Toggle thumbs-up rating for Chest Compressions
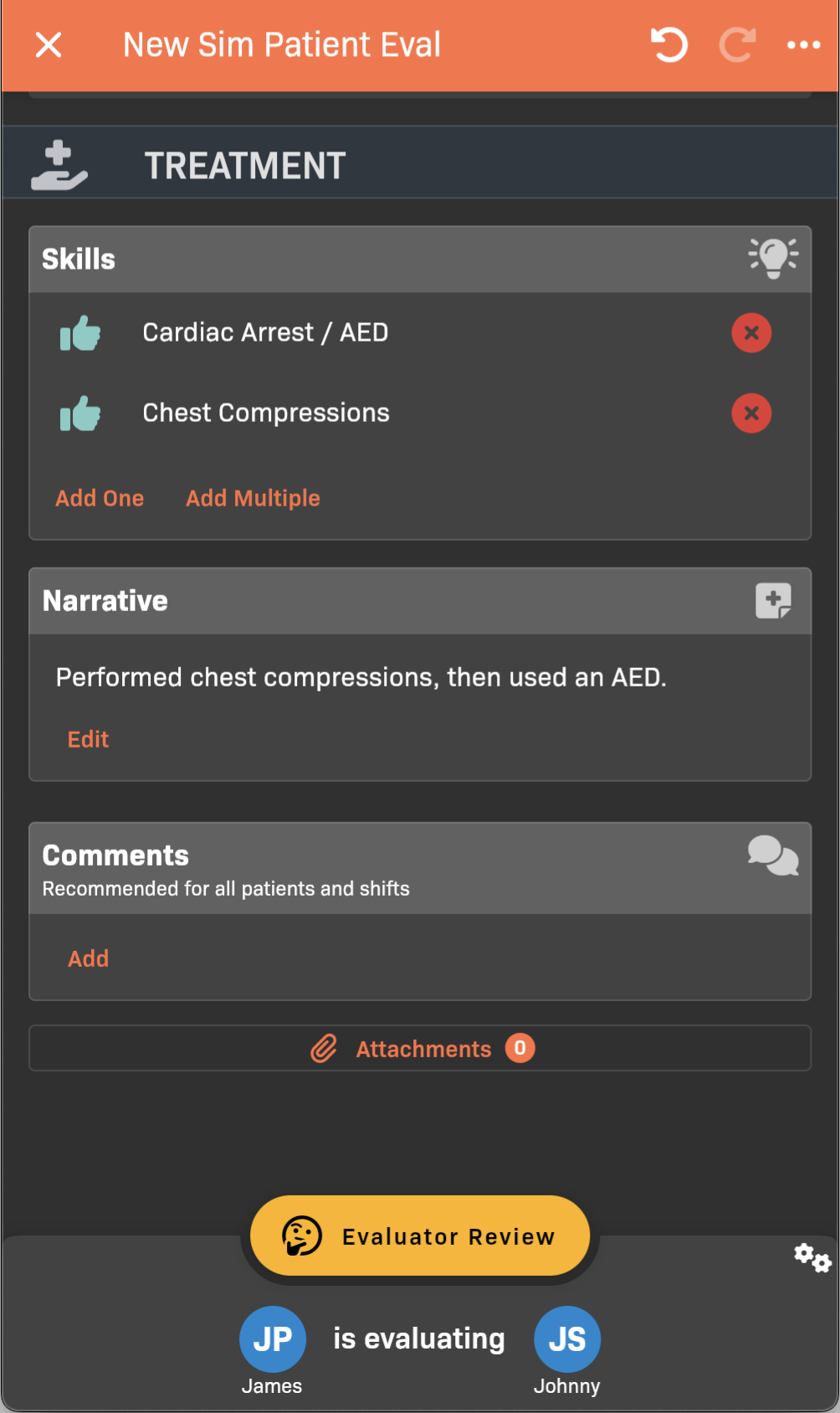The width and height of the screenshot is (840, 1413). [x=80, y=414]
